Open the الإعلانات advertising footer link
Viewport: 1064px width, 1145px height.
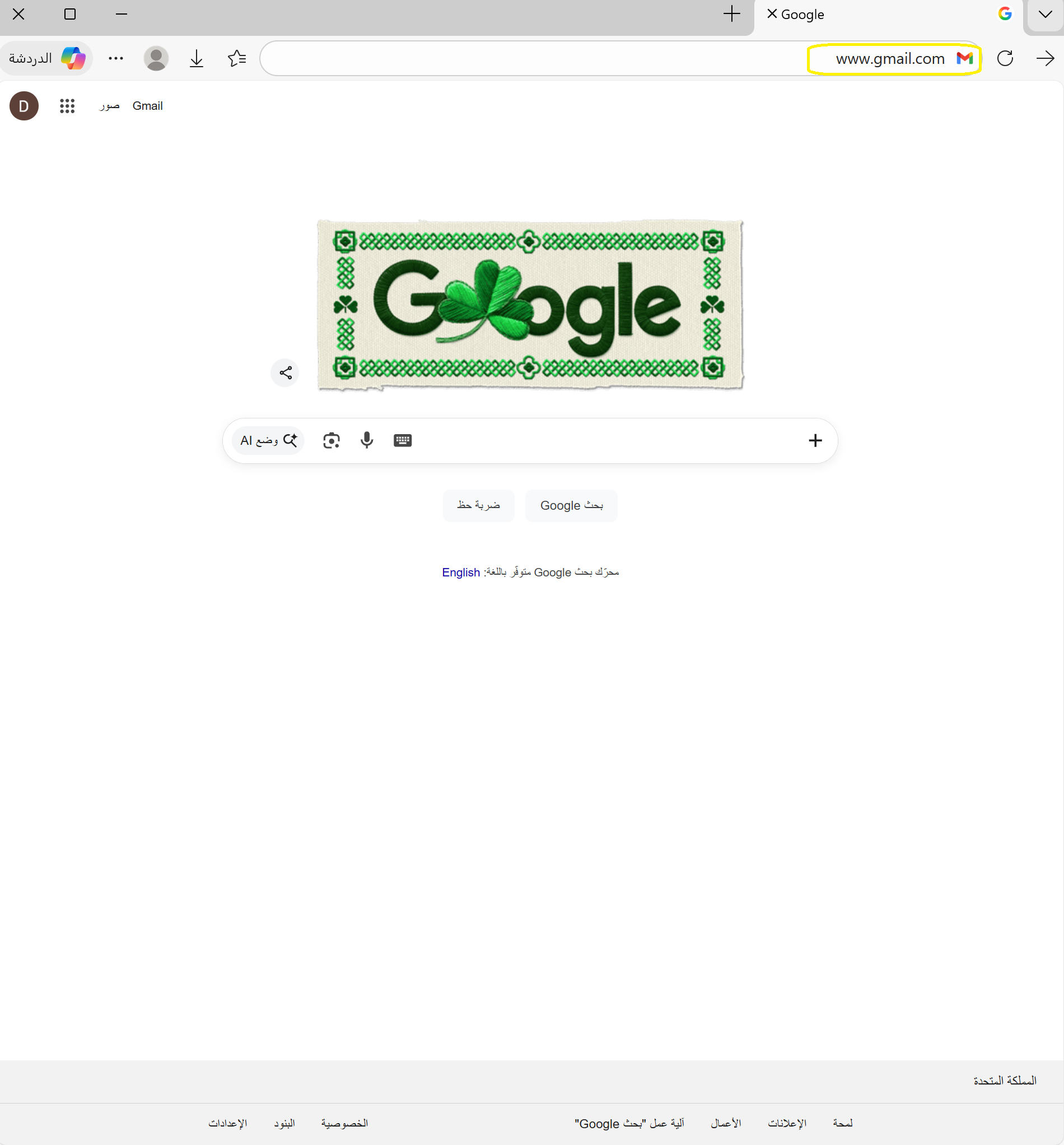(x=787, y=1123)
